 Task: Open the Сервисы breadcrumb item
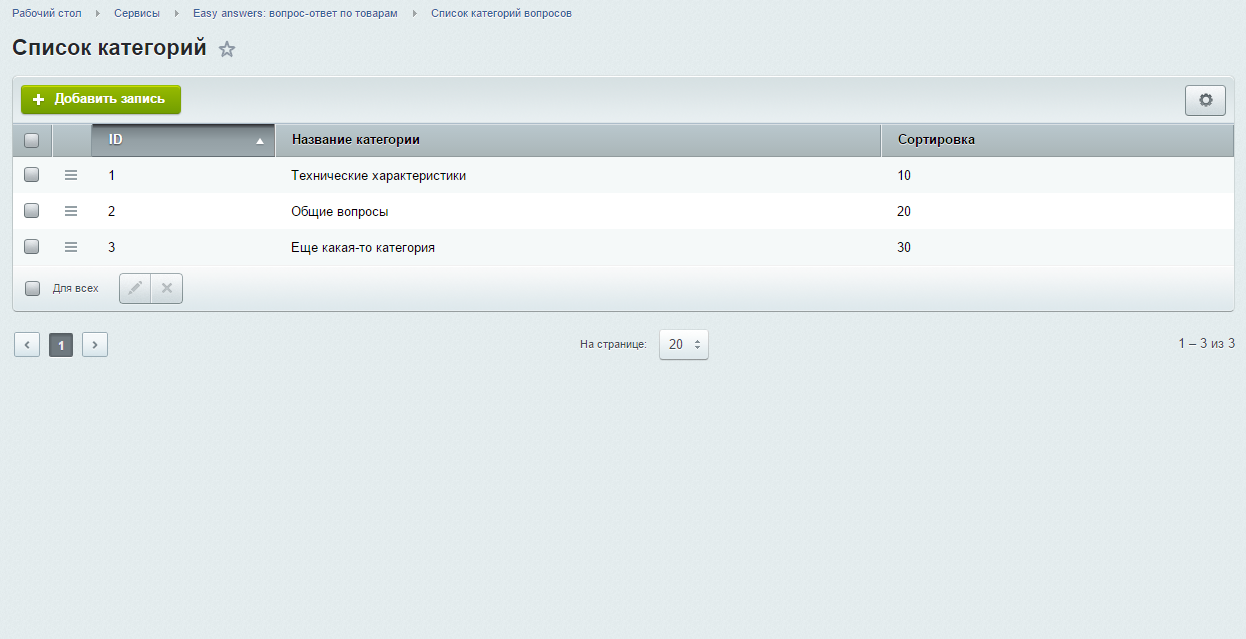[x=137, y=13]
